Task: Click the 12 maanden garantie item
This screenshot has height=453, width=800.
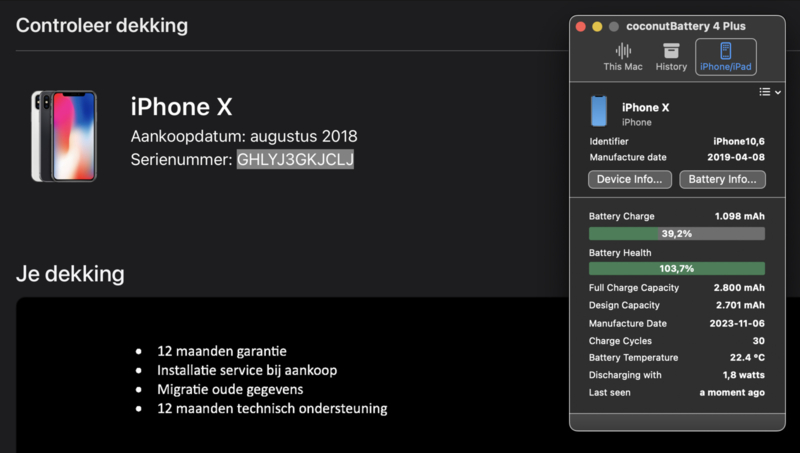Action: 221,351
